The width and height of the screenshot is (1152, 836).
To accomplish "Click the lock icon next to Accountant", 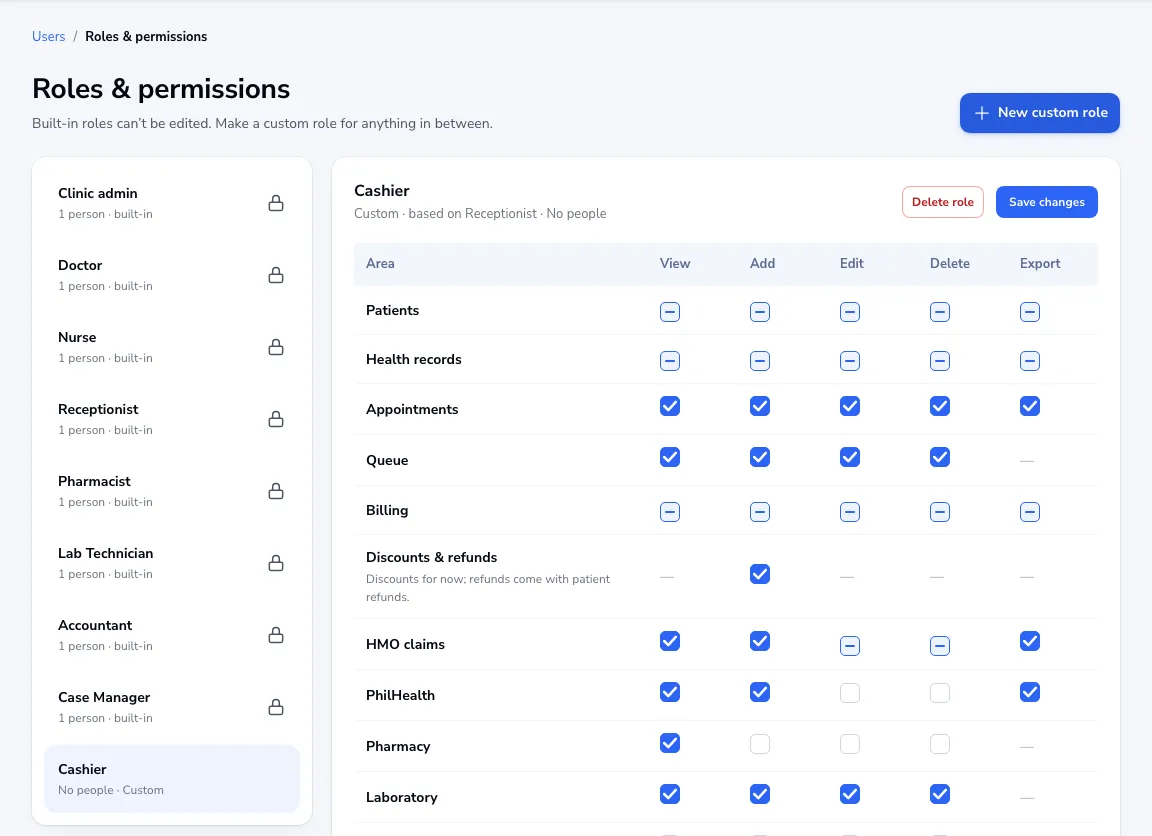I will [x=276, y=635].
